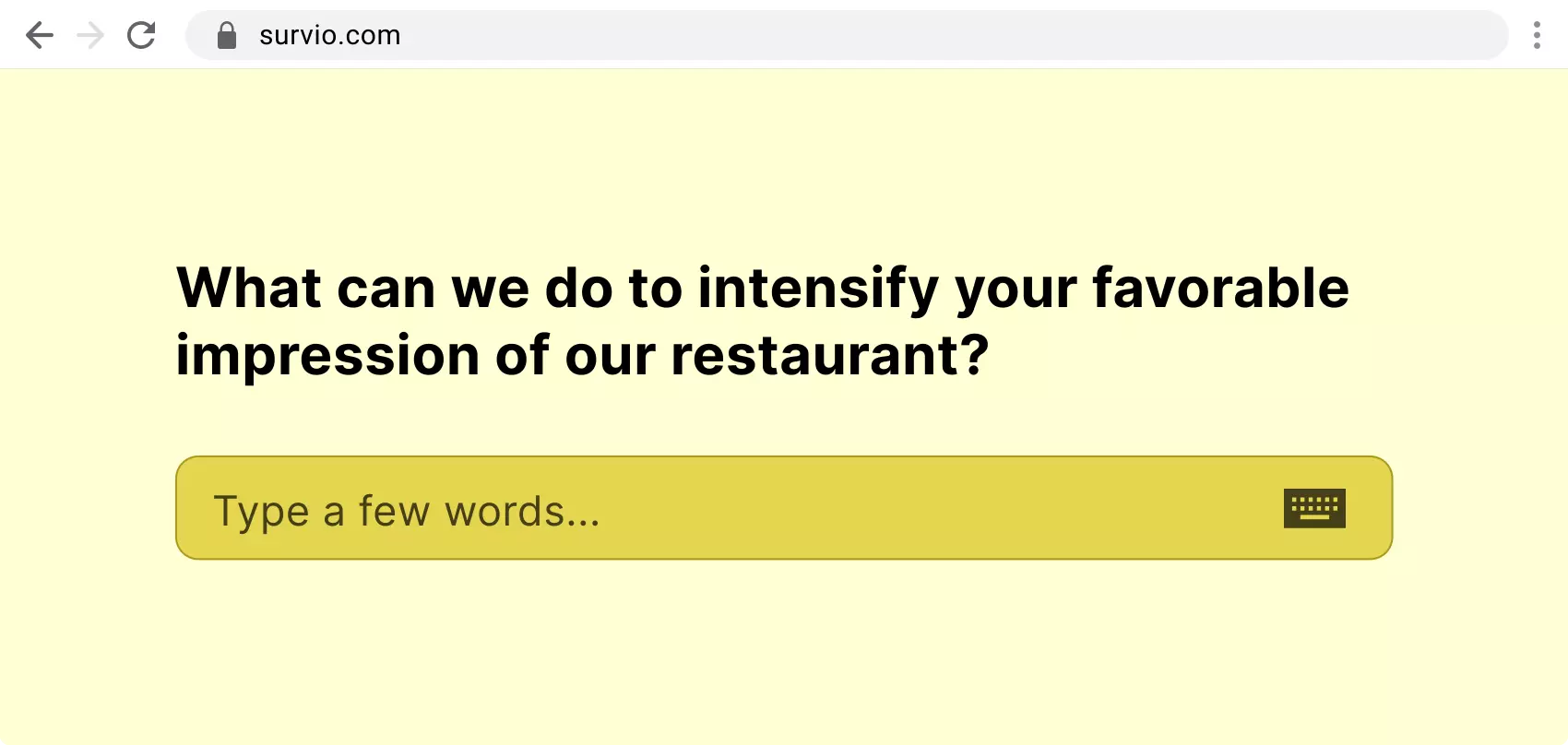Click the word 'restaurant?' in the question
This screenshot has height=745, width=1568.
pyautogui.click(x=830, y=356)
